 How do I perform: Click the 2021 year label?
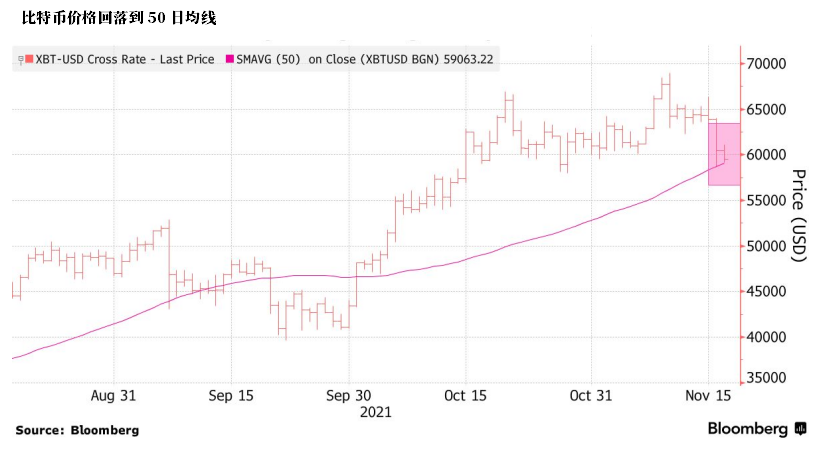coord(375,411)
